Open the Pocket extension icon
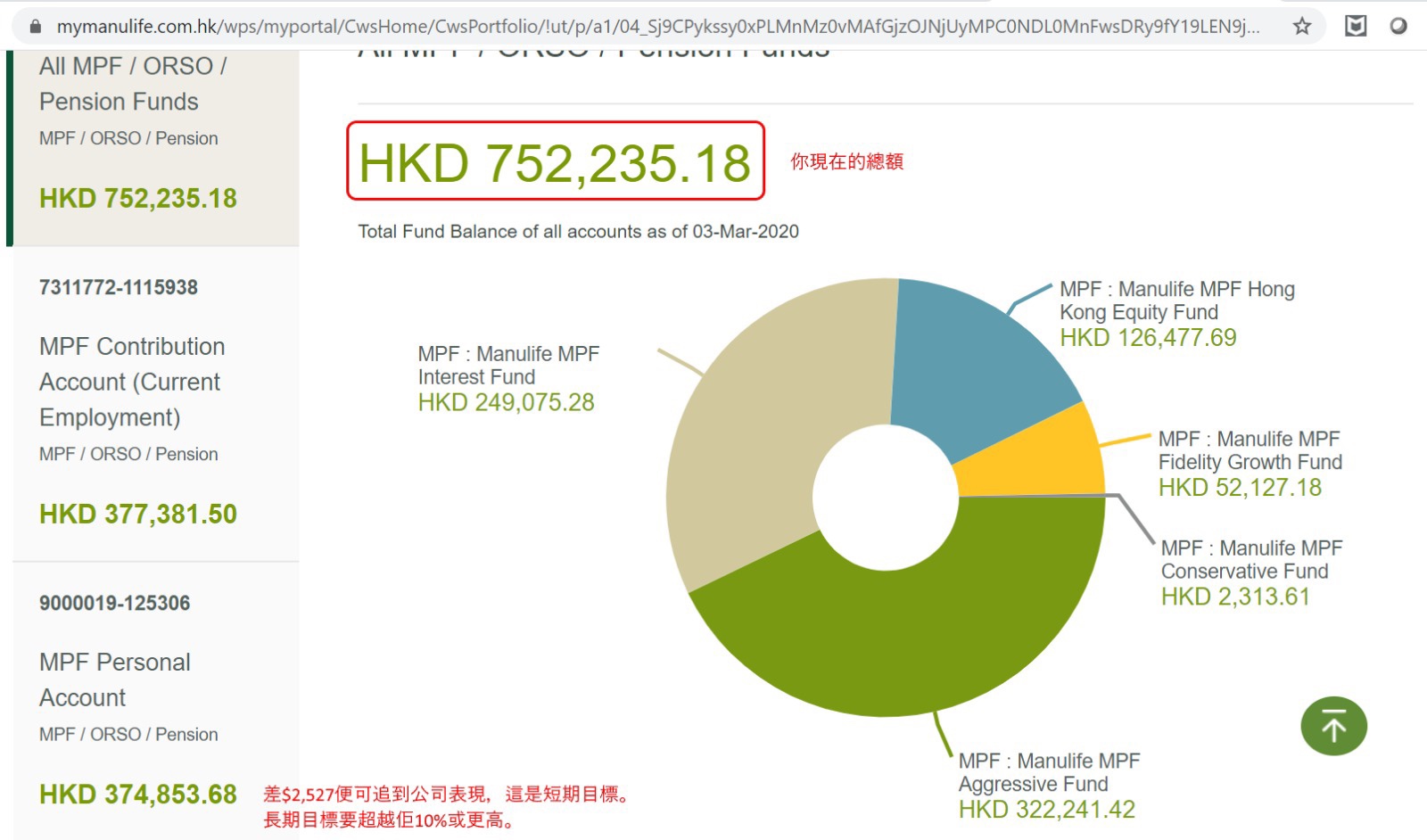 (1356, 26)
